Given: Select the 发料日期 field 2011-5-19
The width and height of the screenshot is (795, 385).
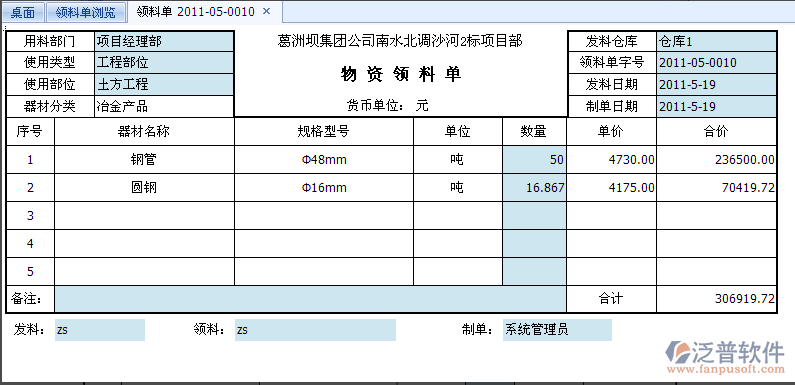Looking at the screenshot, I should tap(716, 84).
